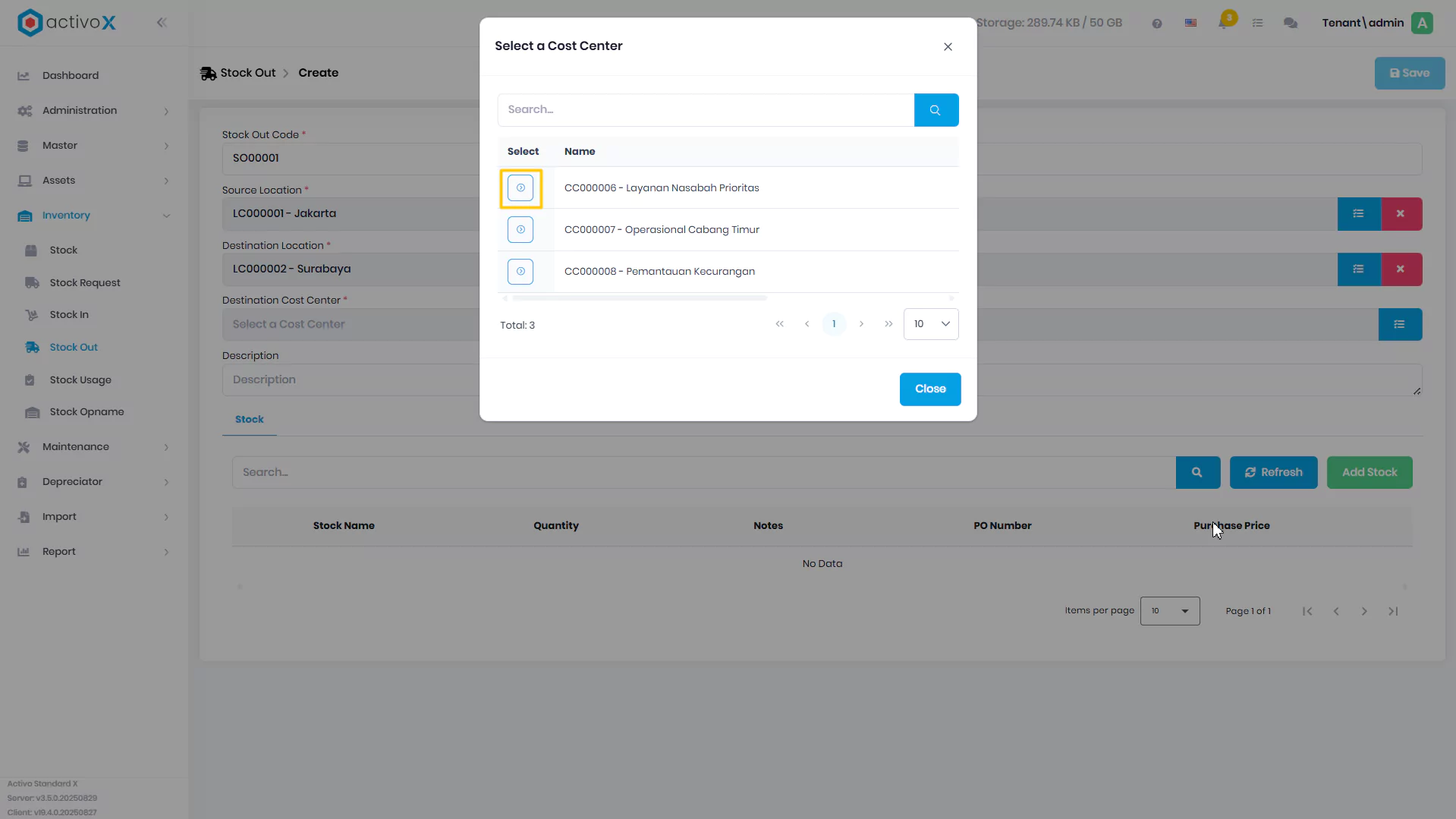Click the Add Stock button
The width and height of the screenshot is (1456, 819).
coord(1370,473)
